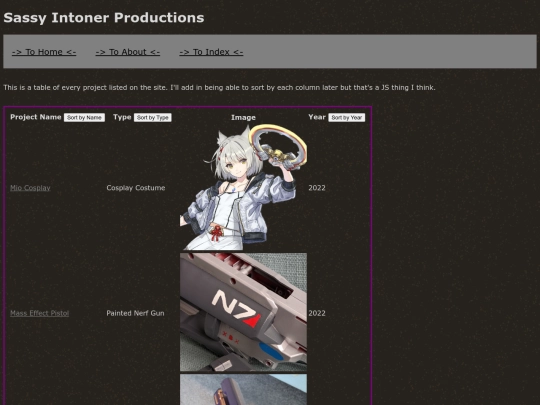Click the N7 painted nerf gun photo
The width and height of the screenshot is (540, 405).
[243, 312]
